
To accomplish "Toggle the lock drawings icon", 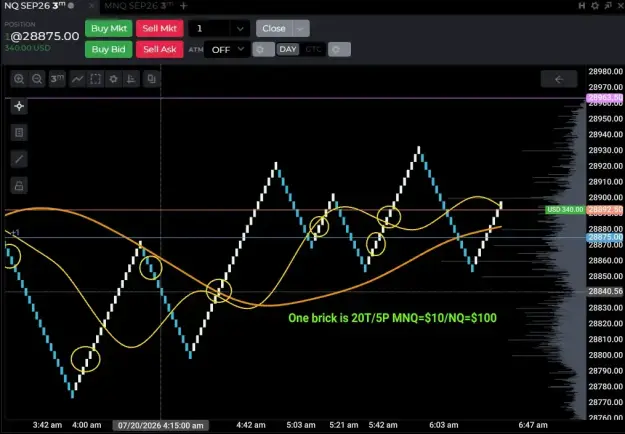I will [x=19, y=185].
